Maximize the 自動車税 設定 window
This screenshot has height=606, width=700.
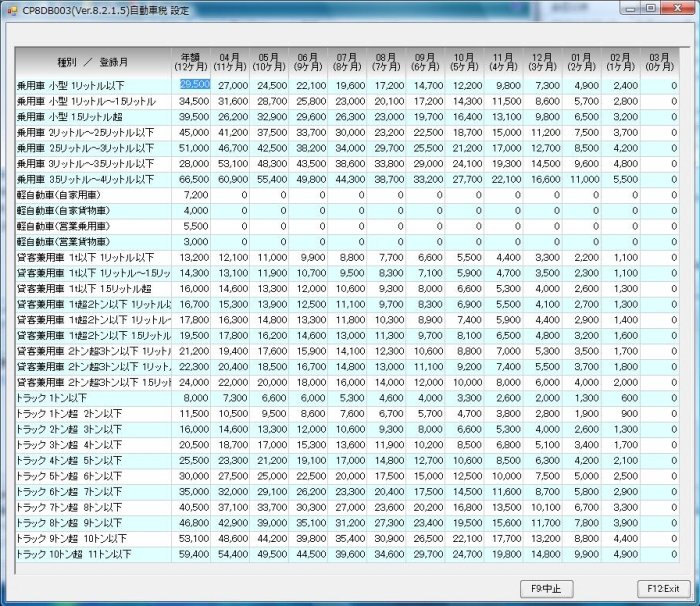point(650,8)
